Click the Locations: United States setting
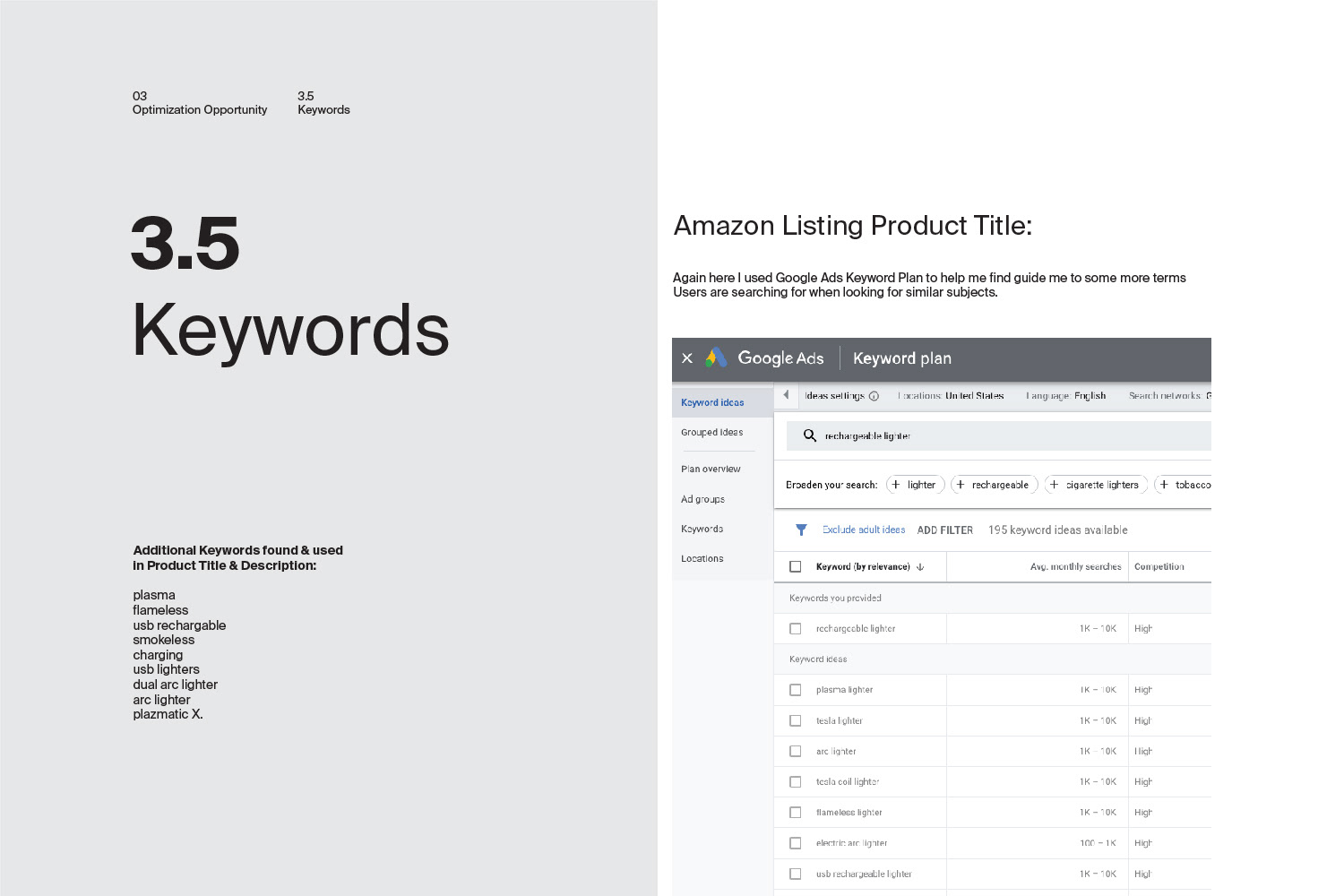The width and height of the screenshot is (1344, 896). point(951,396)
